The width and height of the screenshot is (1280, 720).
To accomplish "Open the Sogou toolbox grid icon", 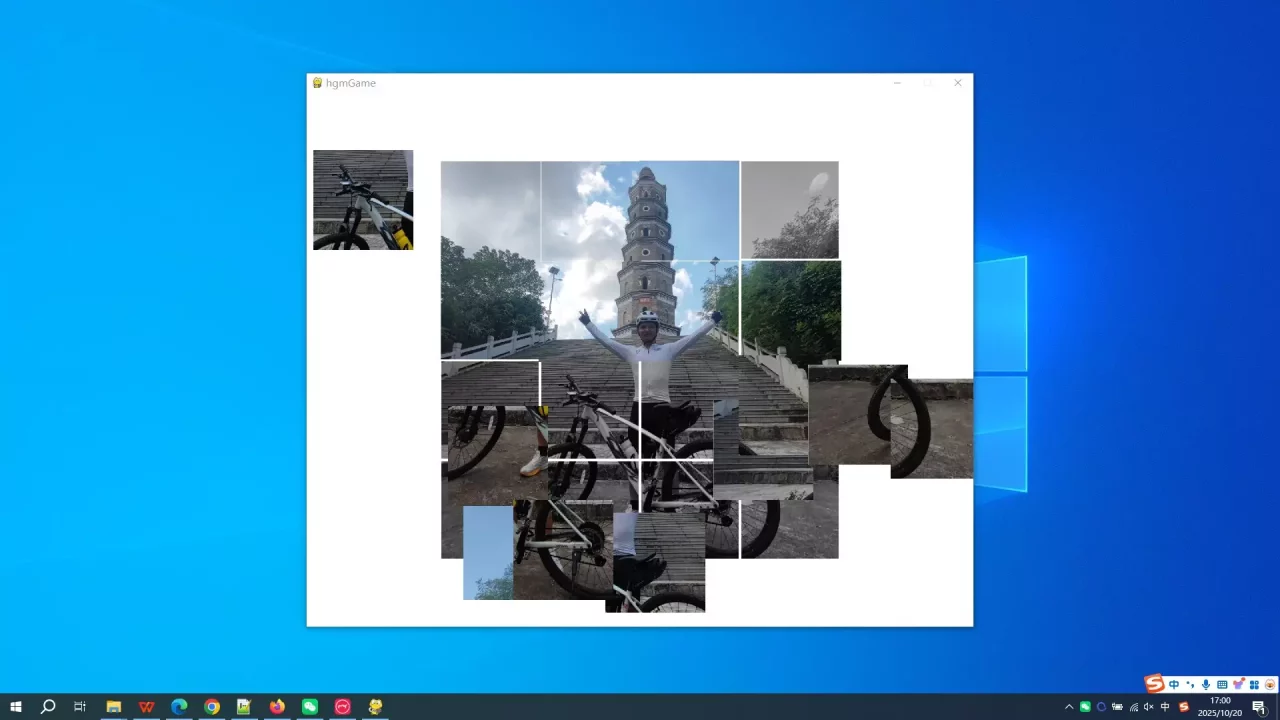I will click(1253, 684).
